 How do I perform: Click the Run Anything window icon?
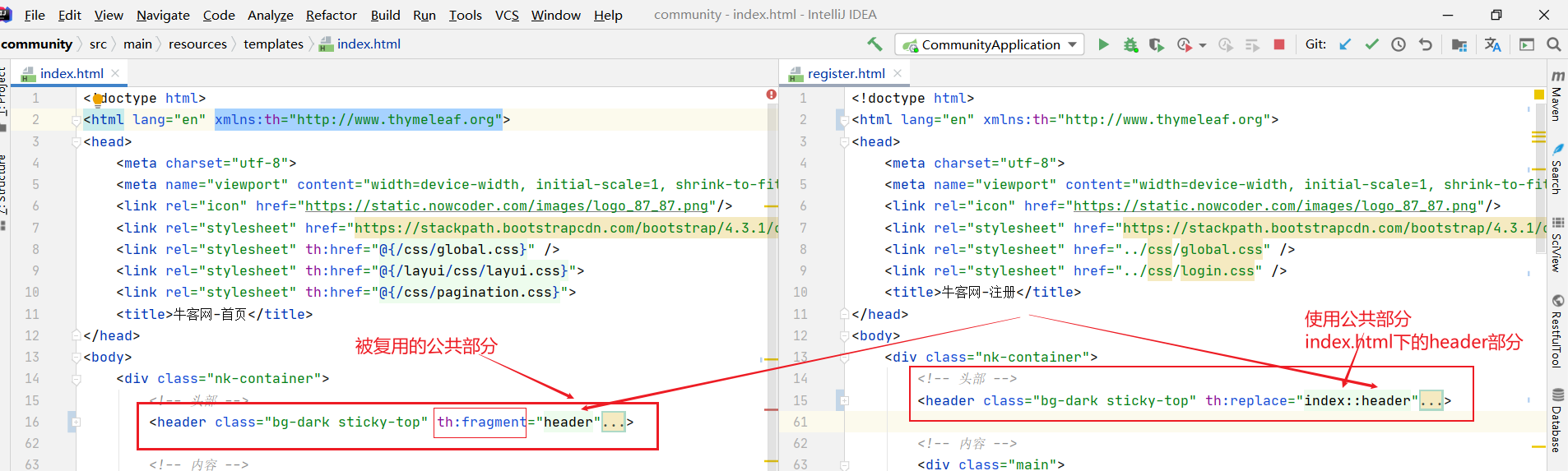pyautogui.click(x=1527, y=44)
